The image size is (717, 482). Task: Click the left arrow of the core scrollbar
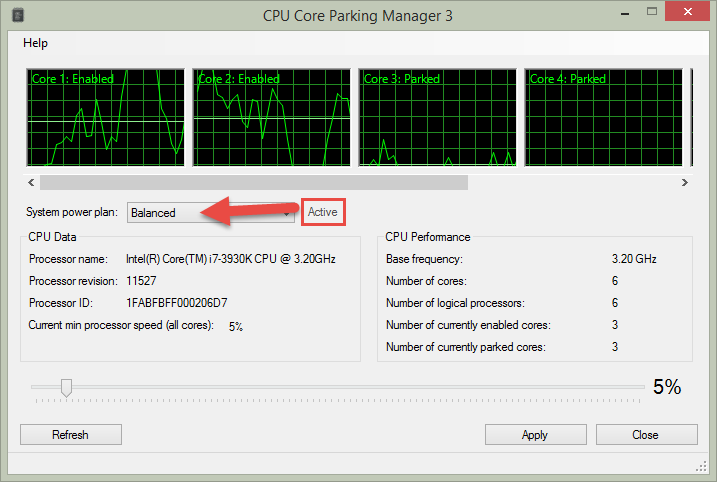31,182
